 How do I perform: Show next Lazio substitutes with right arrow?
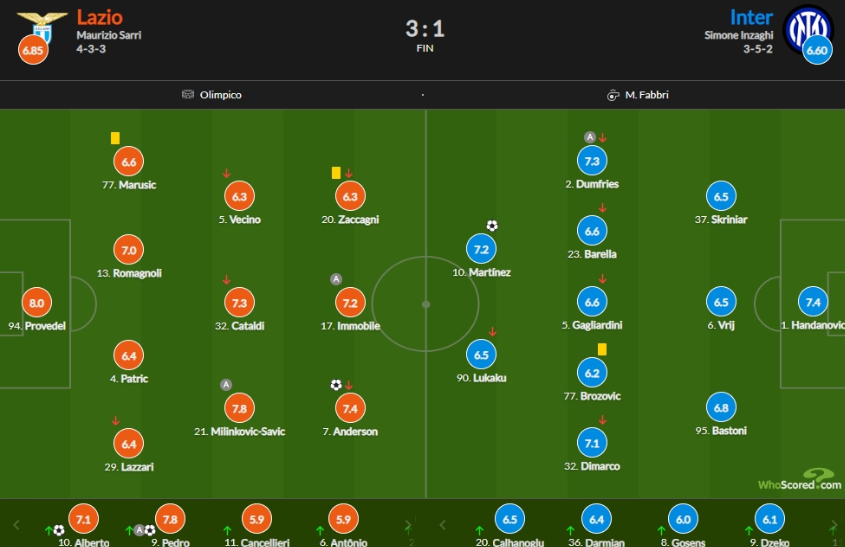point(408,524)
